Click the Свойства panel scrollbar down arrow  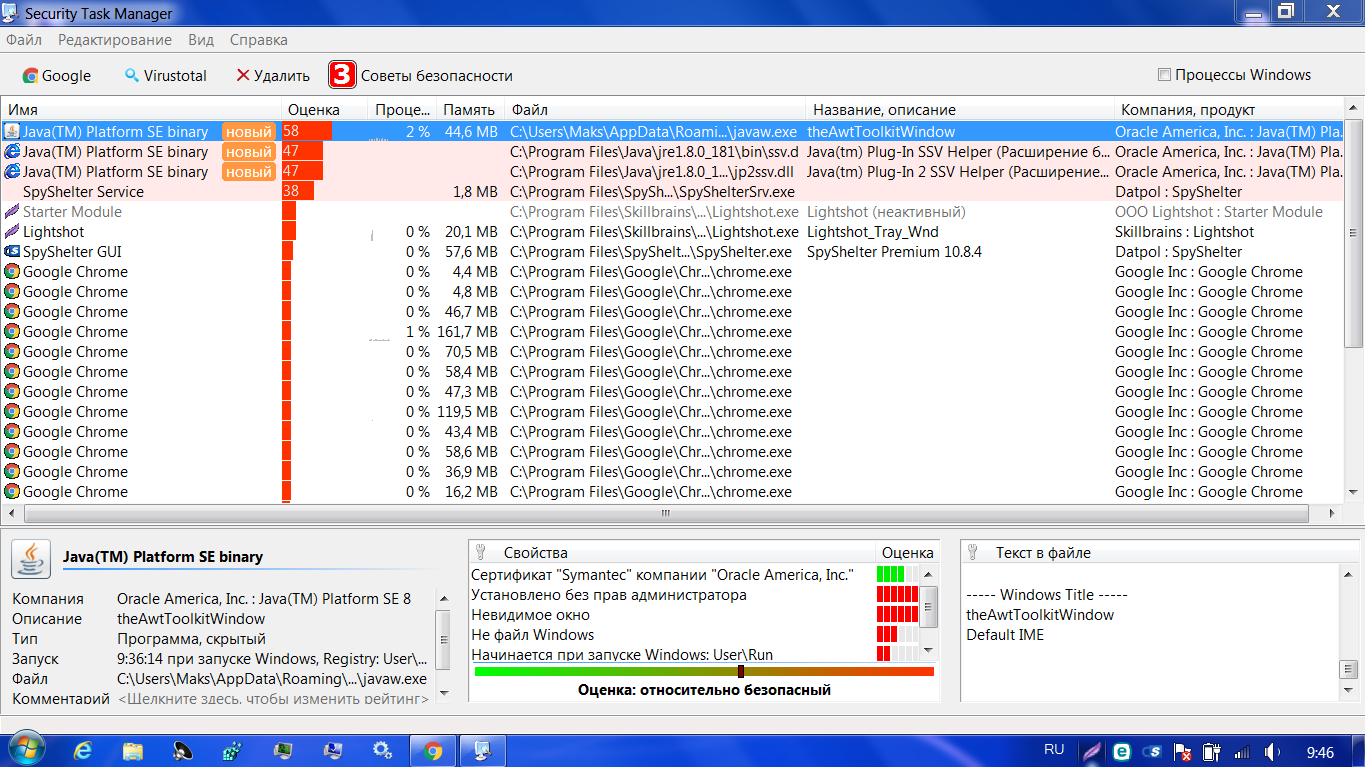point(929,651)
